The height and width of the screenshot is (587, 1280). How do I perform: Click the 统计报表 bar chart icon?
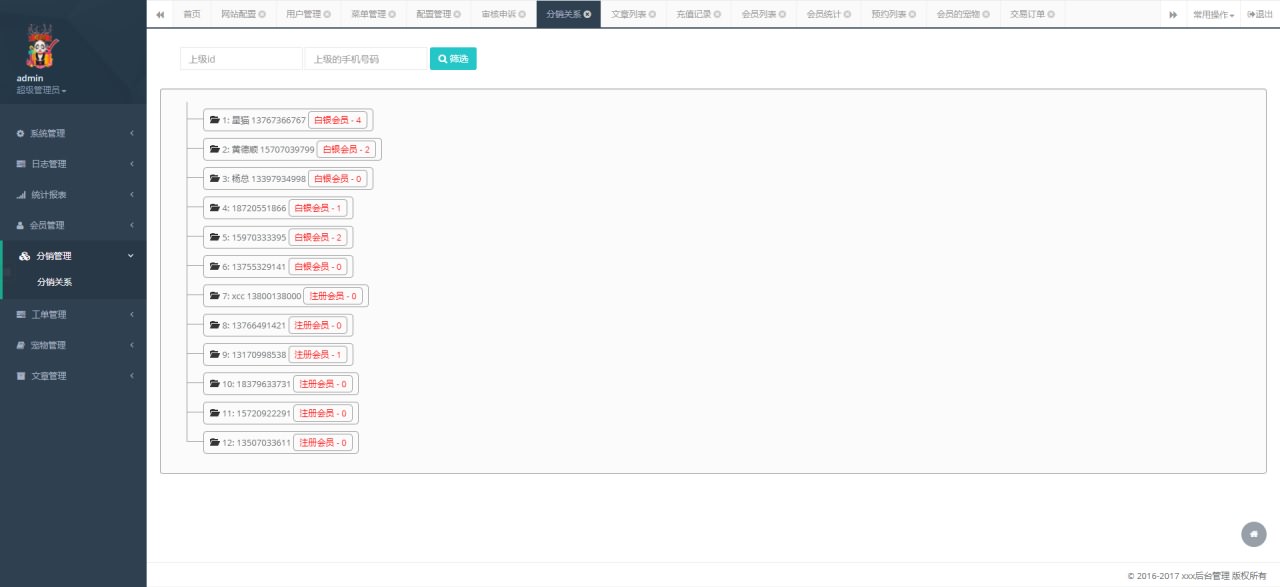[x=21, y=195]
